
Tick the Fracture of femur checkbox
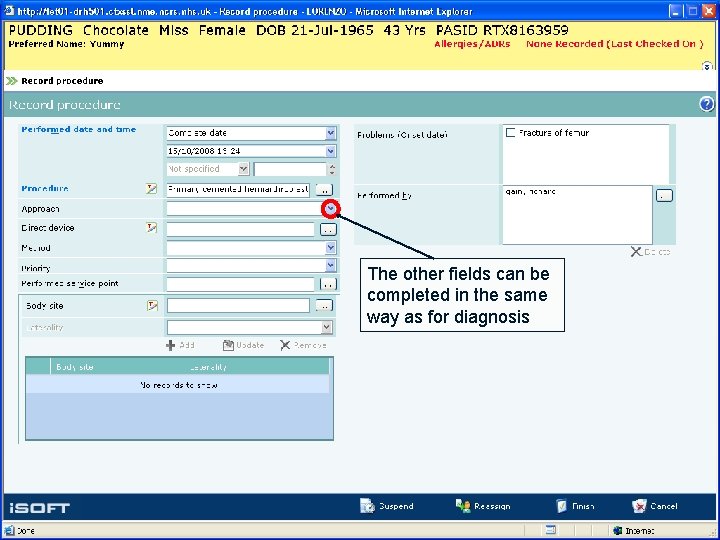[510, 133]
